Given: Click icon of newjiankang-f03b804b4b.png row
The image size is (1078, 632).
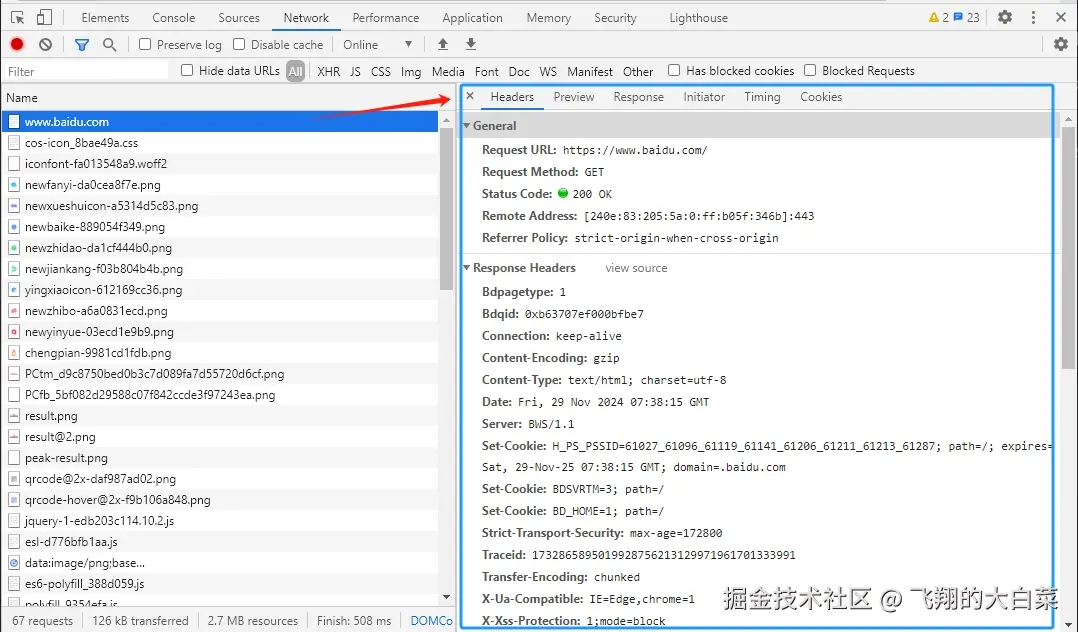Looking at the screenshot, I should point(14,269).
